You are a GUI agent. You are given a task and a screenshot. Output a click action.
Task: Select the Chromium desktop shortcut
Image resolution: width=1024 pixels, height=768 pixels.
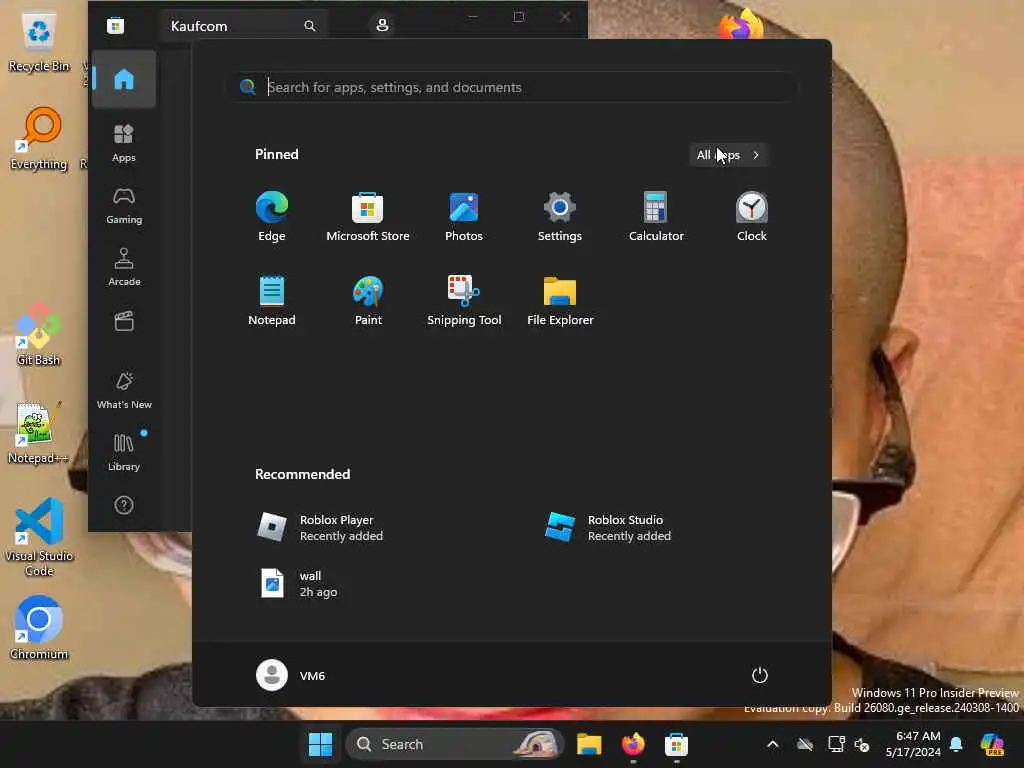39,628
